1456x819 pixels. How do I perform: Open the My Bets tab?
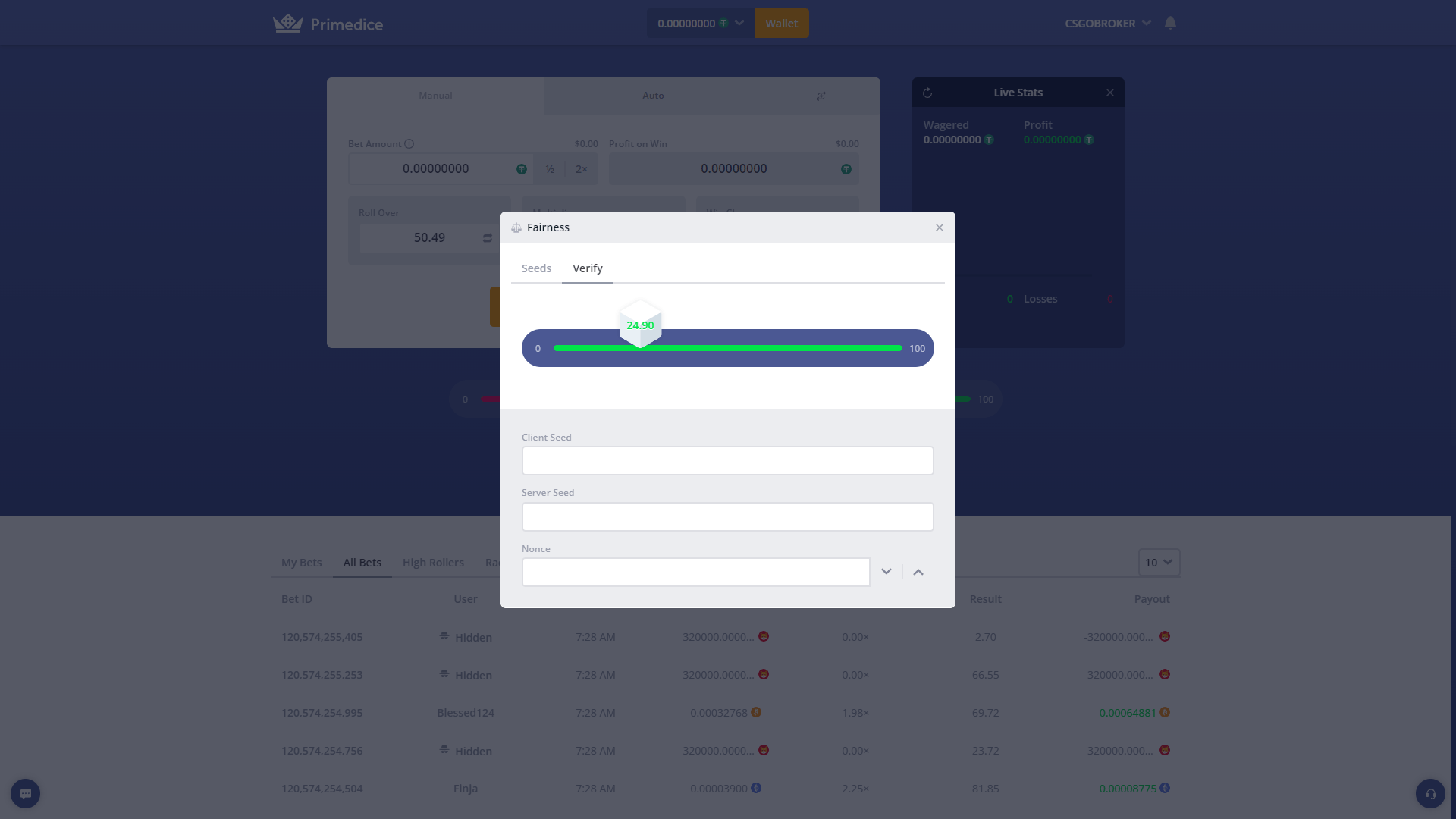coord(302,563)
